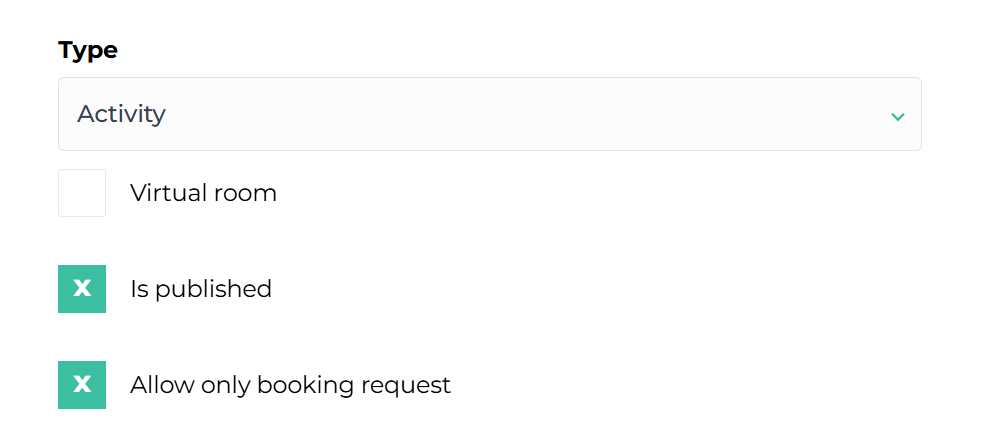Click the selected Activity value text
996x448 pixels.
[x=121, y=114]
